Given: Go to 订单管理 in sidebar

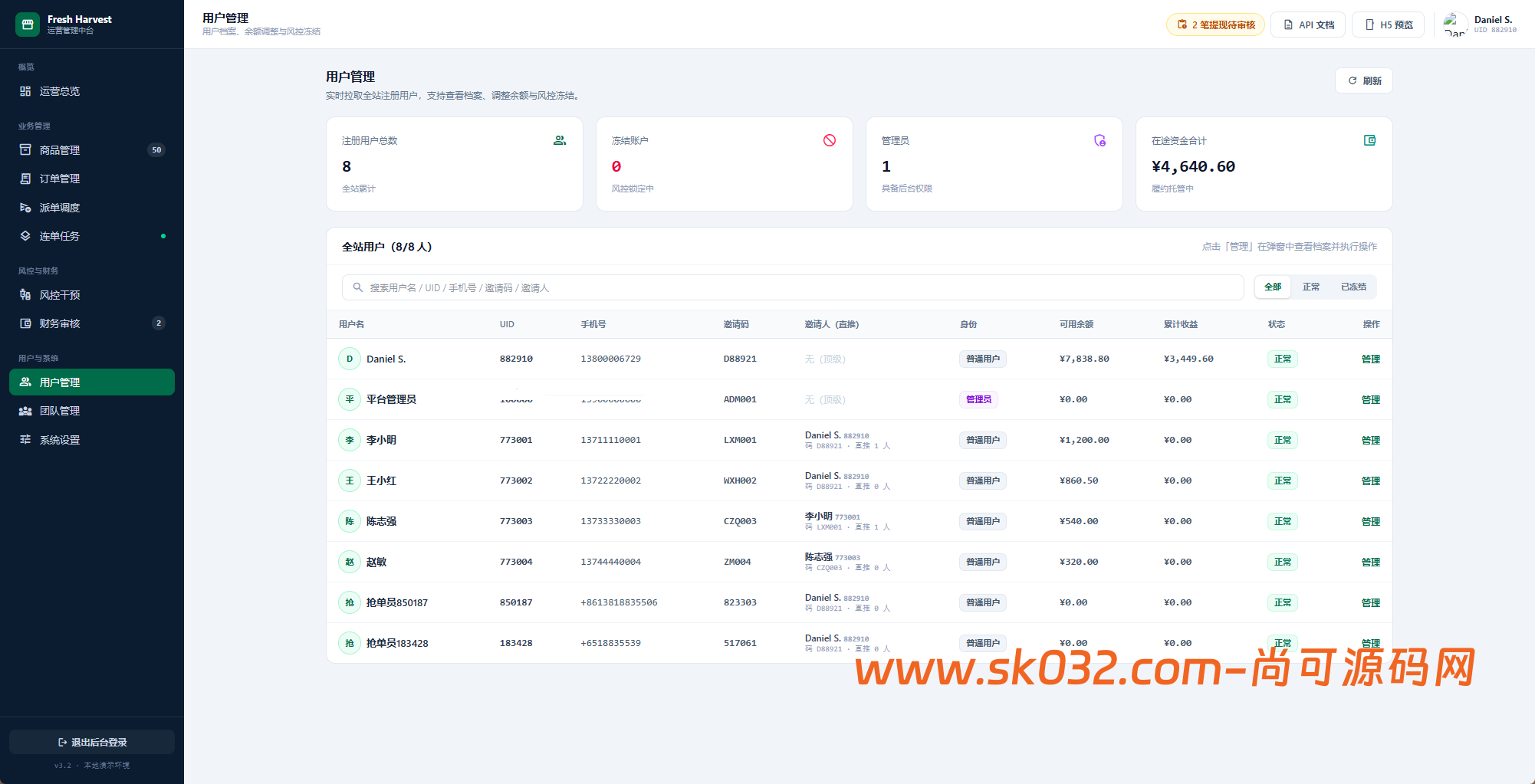Looking at the screenshot, I should click(x=92, y=179).
